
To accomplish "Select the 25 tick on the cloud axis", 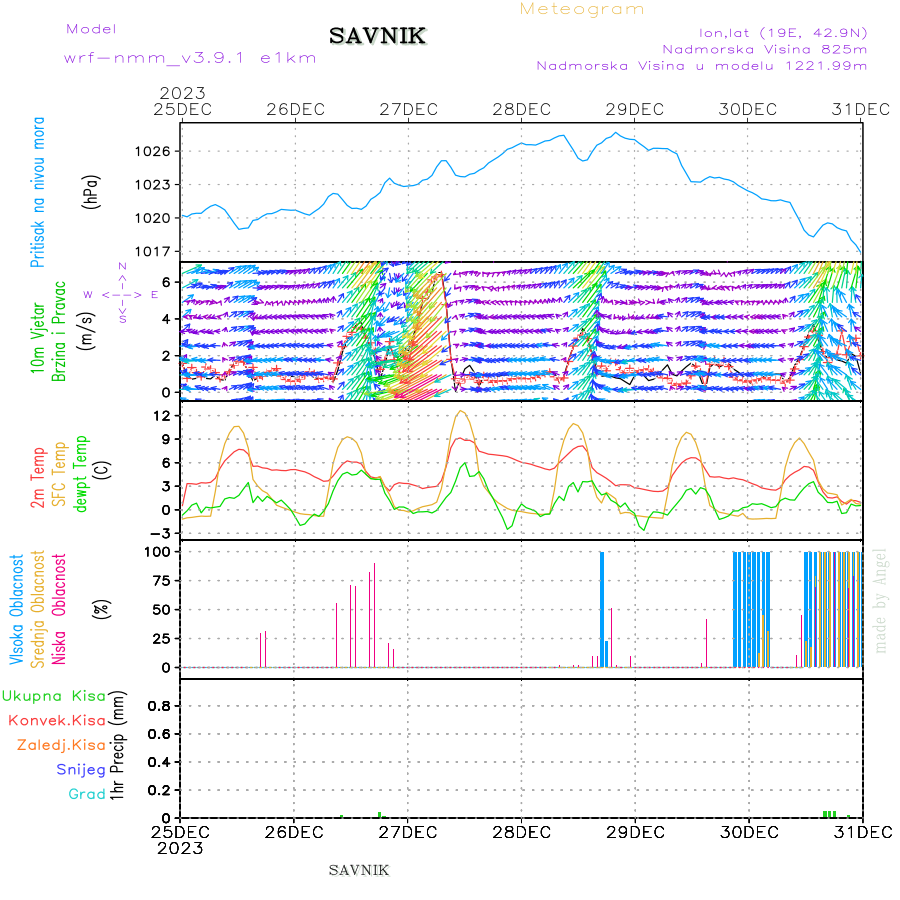I will (x=162, y=638).
